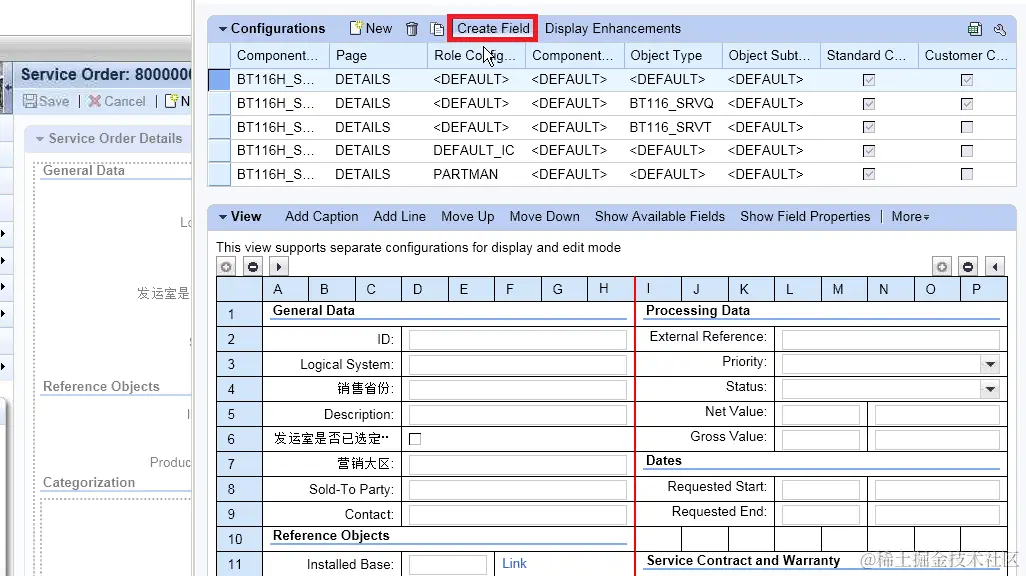Collapse Service Order Details section

40,139
